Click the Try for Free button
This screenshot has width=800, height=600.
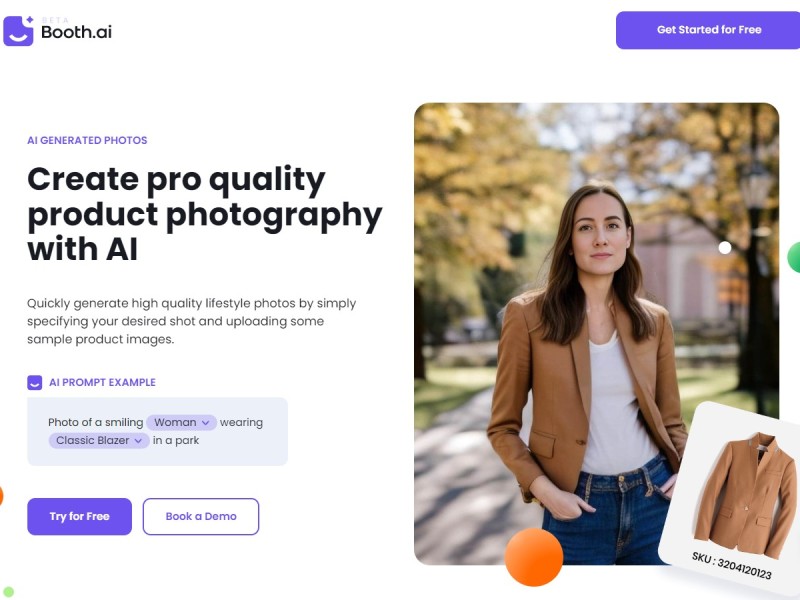pyautogui.click(x=80, y=516)
